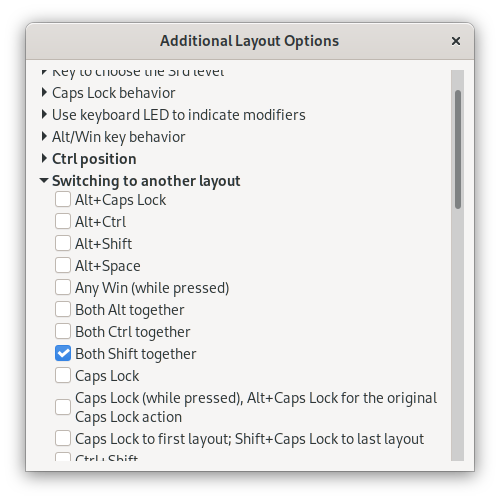Enable Alt+Space layout switching
The height and width of the screenshot is (500, 500).
[63, 265]
